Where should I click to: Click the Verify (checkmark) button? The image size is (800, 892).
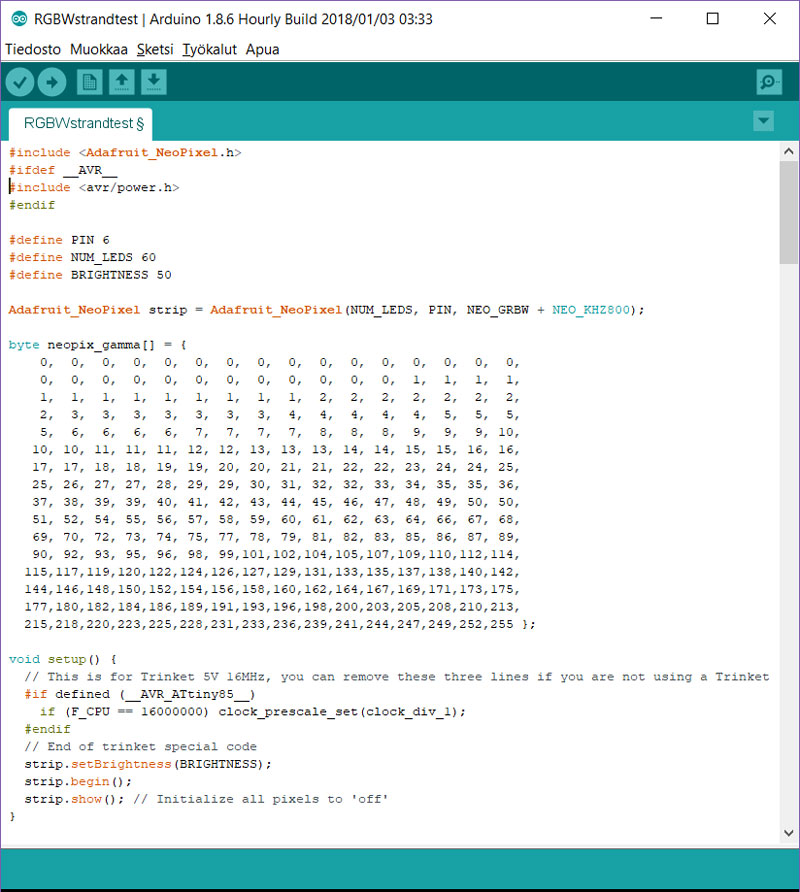point(20,82)
